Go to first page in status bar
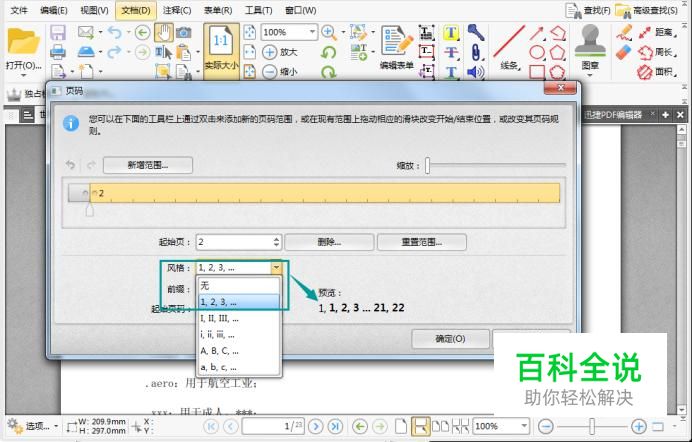The width and height of the screenshot is (692, 442). click(211, 426)
